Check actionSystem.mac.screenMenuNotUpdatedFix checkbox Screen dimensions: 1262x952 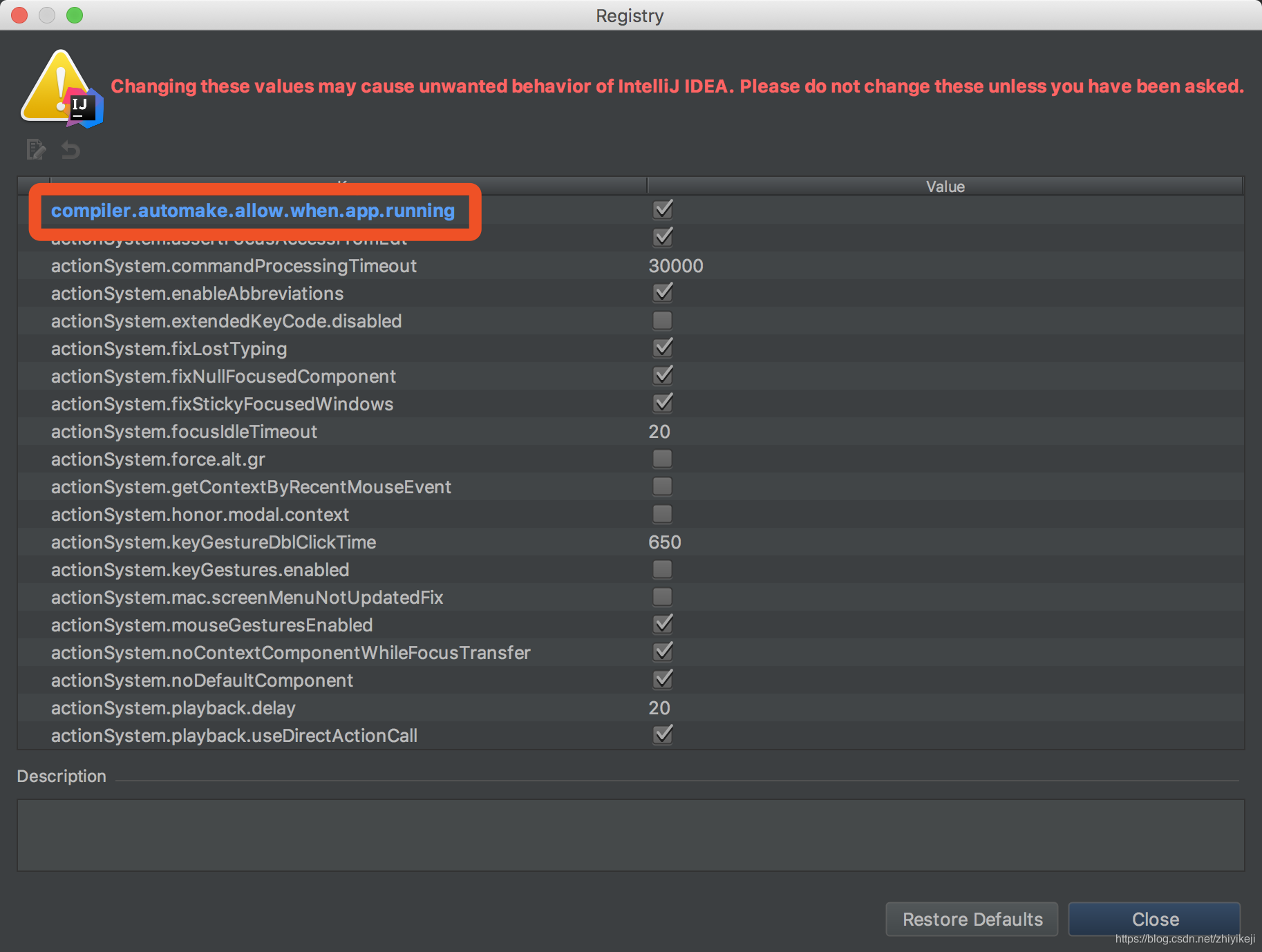[662, 597]
